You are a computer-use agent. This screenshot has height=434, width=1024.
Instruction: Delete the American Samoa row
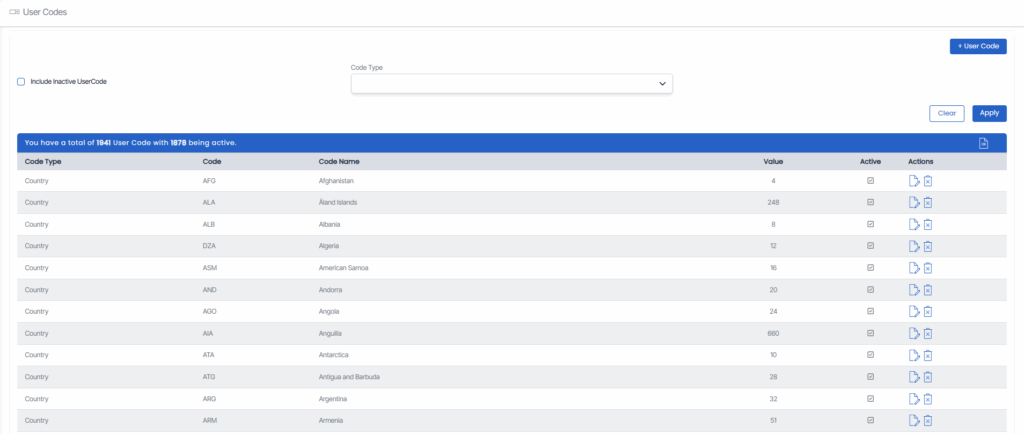click(x=928, y=268)
